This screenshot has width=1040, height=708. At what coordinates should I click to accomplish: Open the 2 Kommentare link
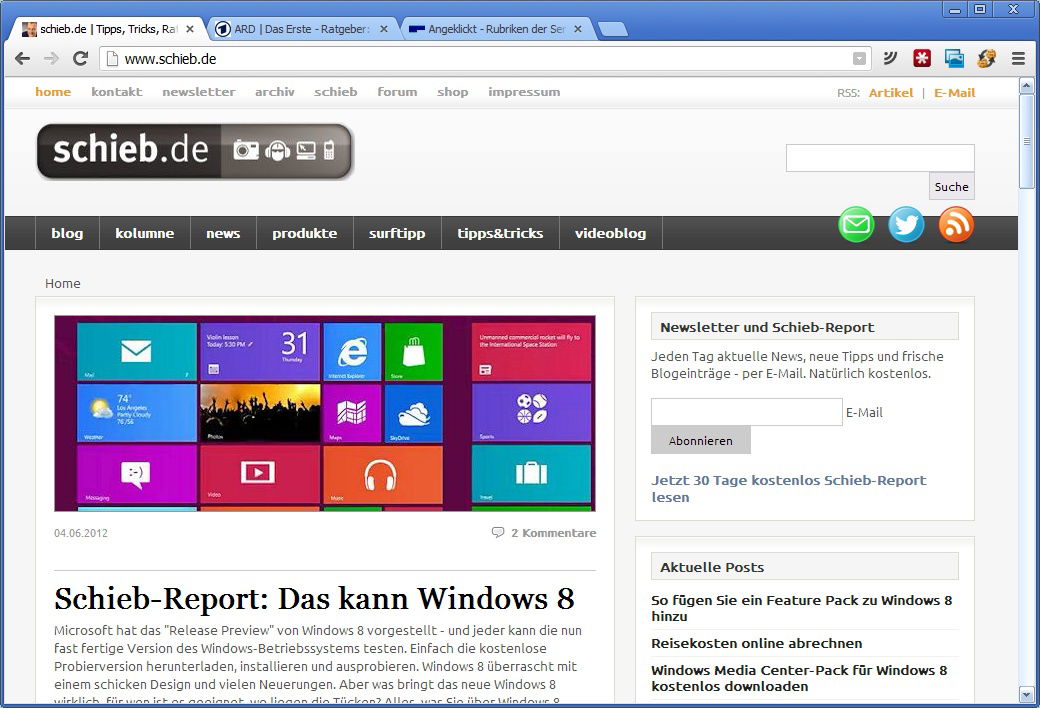553,533
